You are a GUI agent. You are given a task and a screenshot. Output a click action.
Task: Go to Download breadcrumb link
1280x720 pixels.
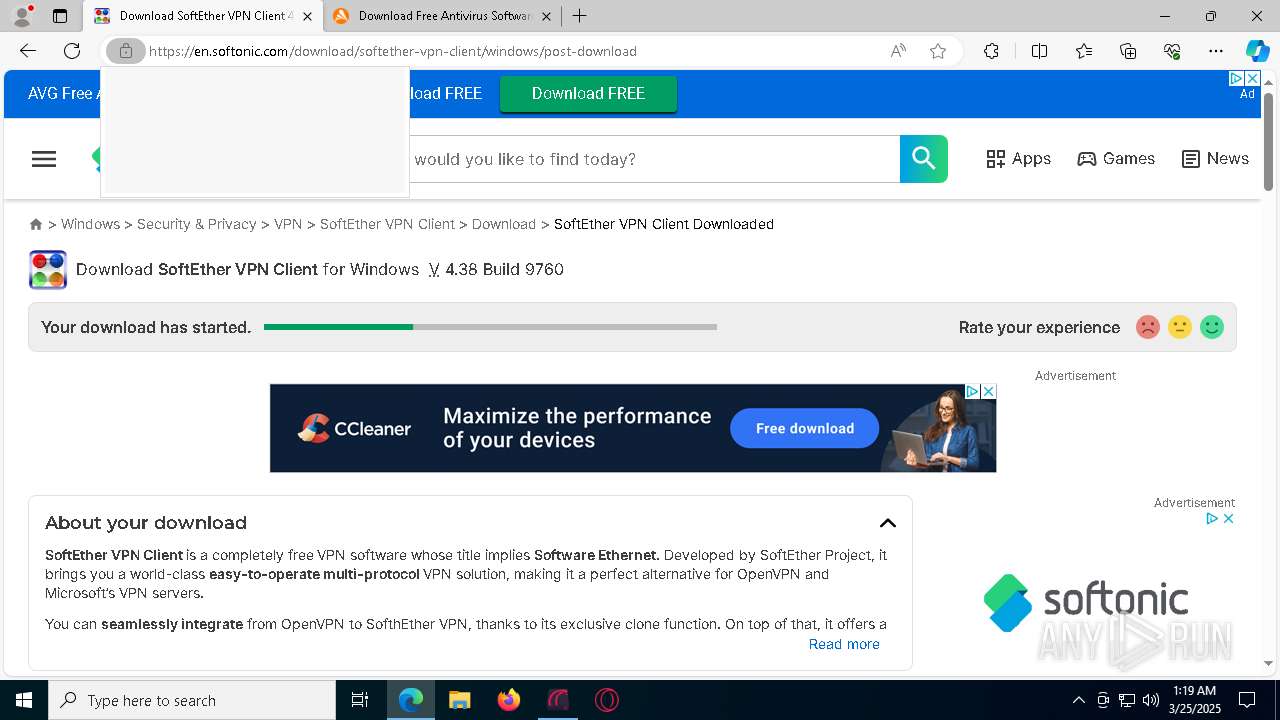click(504, 224)
